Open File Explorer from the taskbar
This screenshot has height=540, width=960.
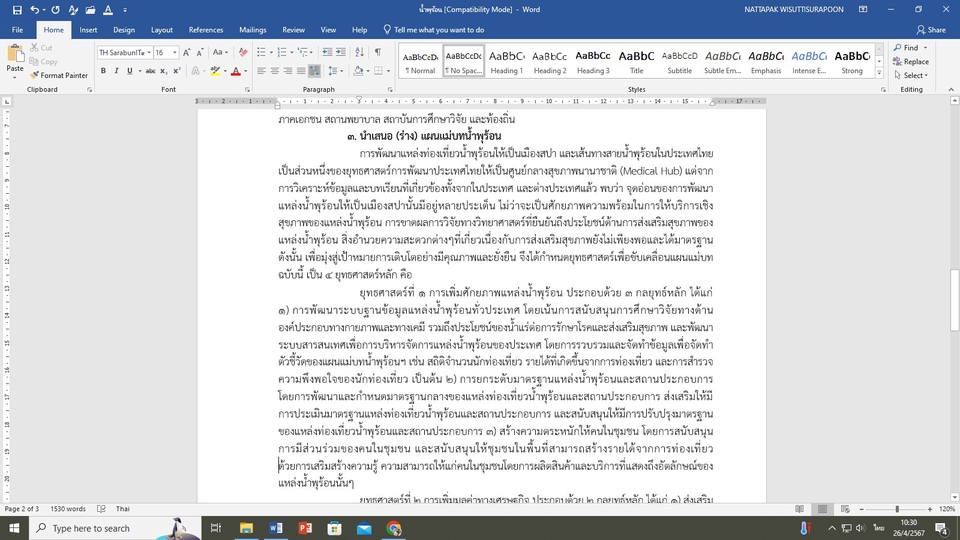(x=246, y=528)
